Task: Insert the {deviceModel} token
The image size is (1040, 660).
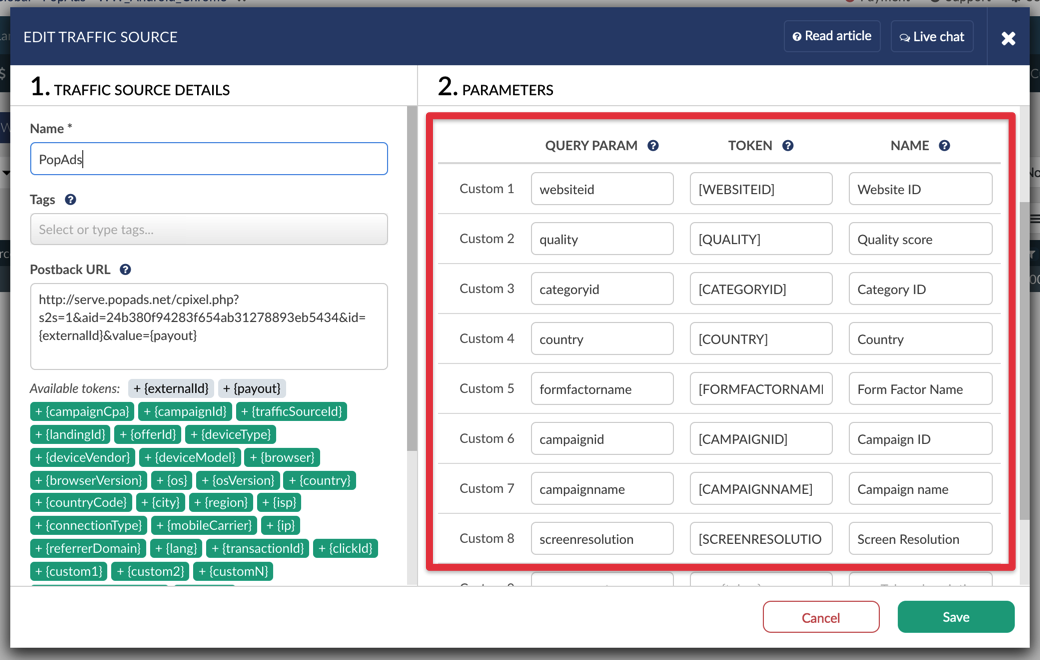Action: click(x=190, y=458)
